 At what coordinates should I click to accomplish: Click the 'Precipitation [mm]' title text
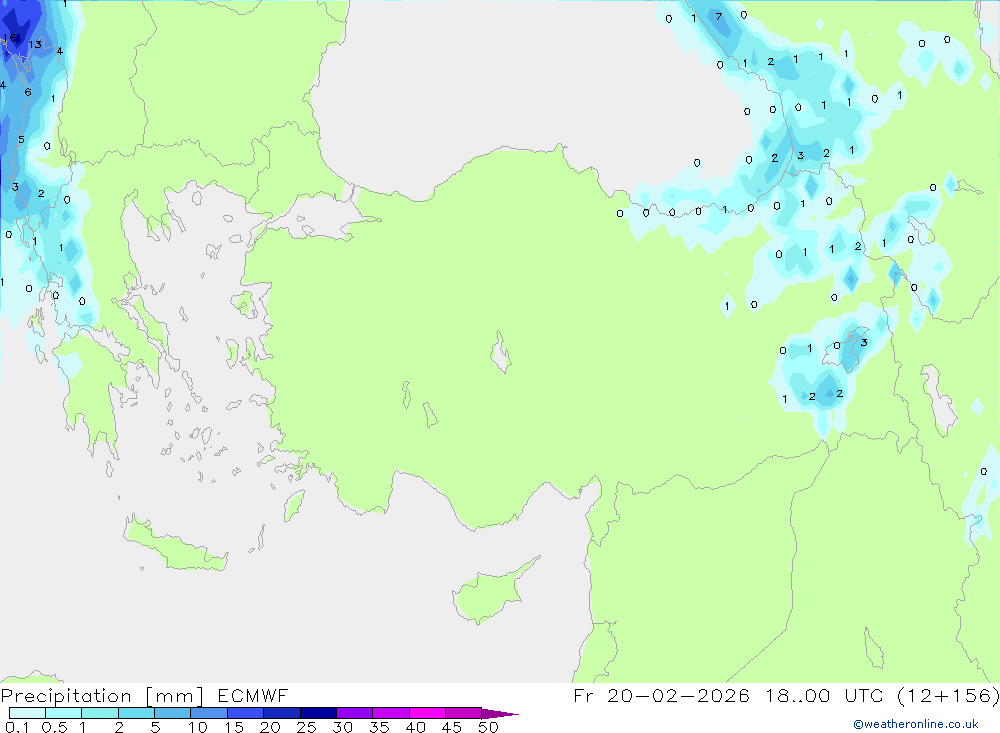(102, 696)
